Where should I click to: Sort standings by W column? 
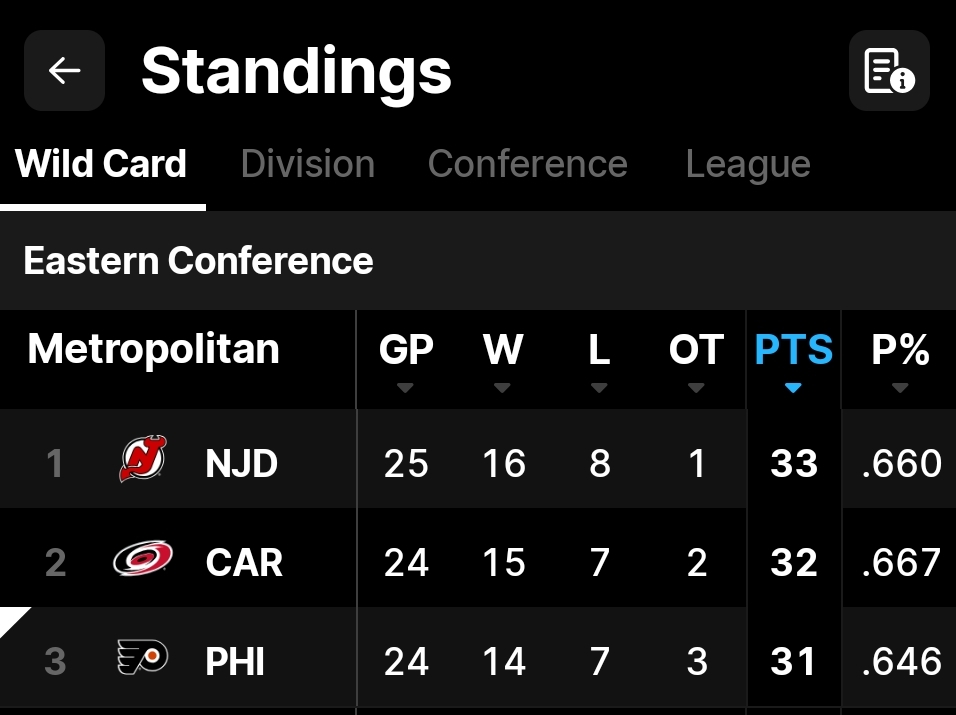pyautogui.click(x=502, y=358)
